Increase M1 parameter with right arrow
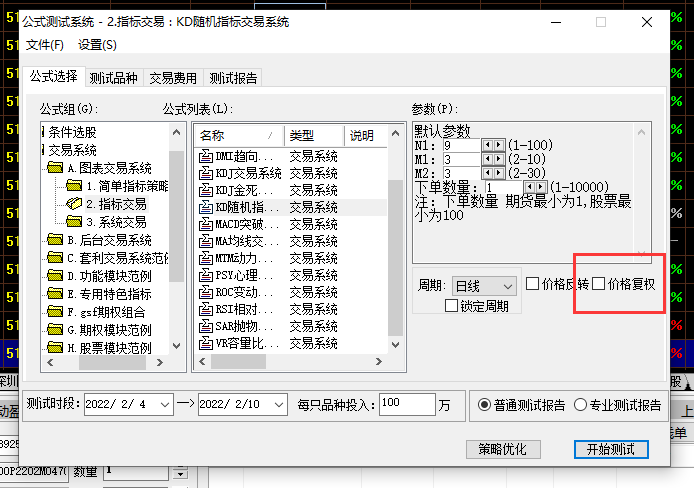This screenshot has width=694, height=488. tap(499, 159)
